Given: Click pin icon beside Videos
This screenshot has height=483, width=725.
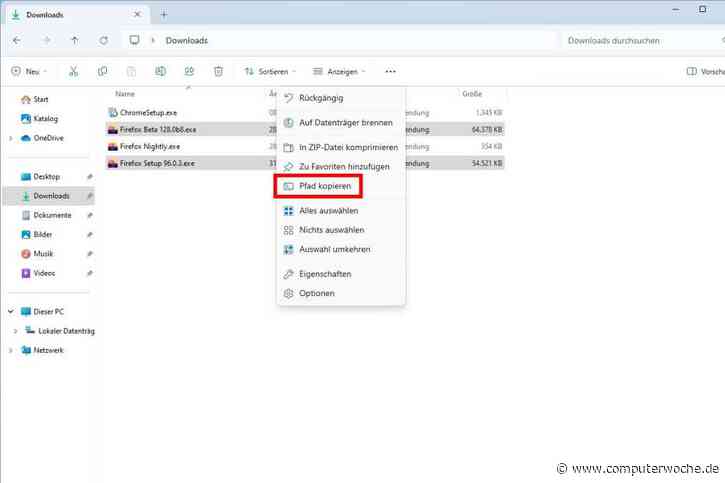Looking at the screenshot, I should (x=90, y=273).
